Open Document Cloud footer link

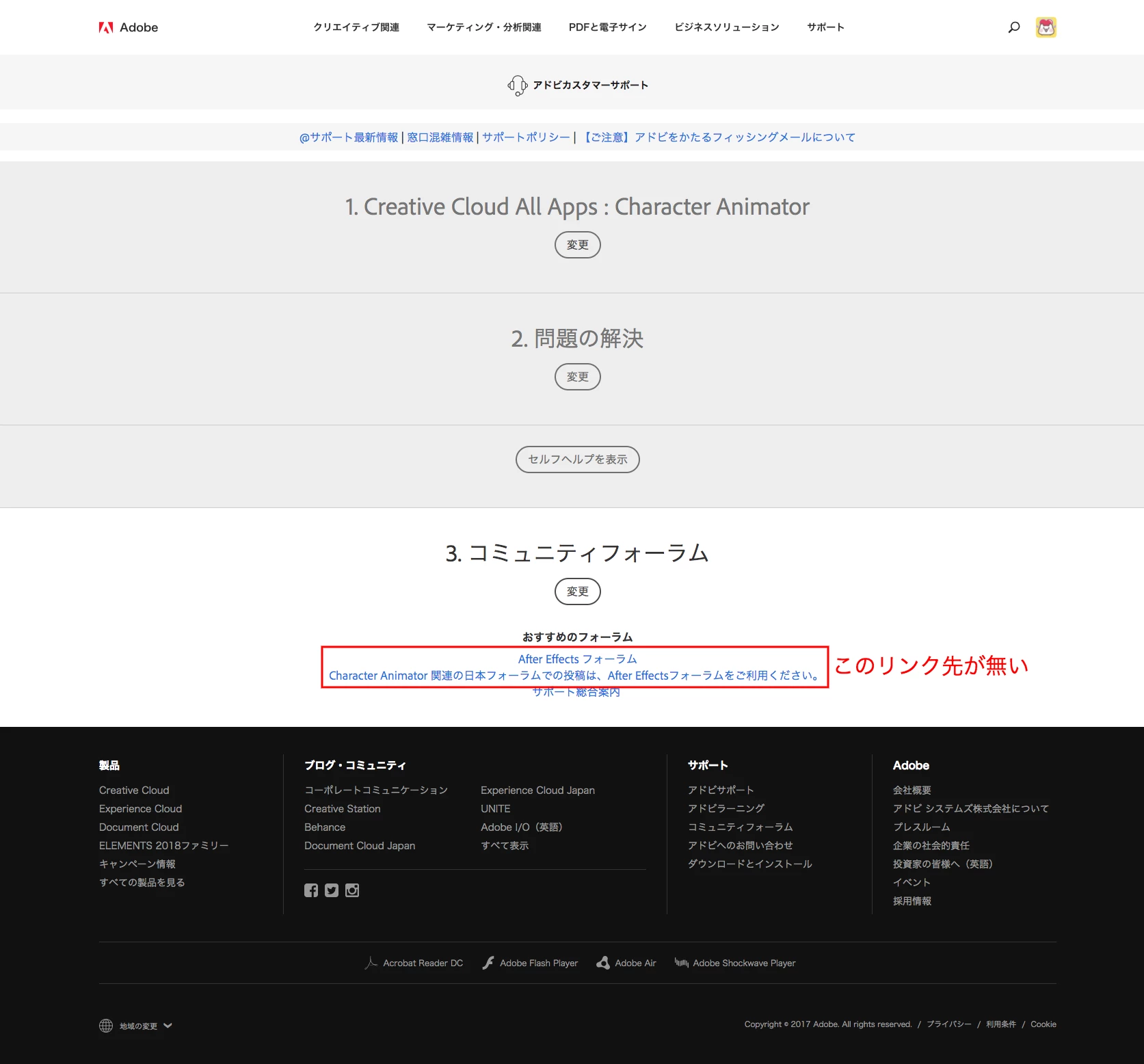pyautogui.click(x=139, y=827)
